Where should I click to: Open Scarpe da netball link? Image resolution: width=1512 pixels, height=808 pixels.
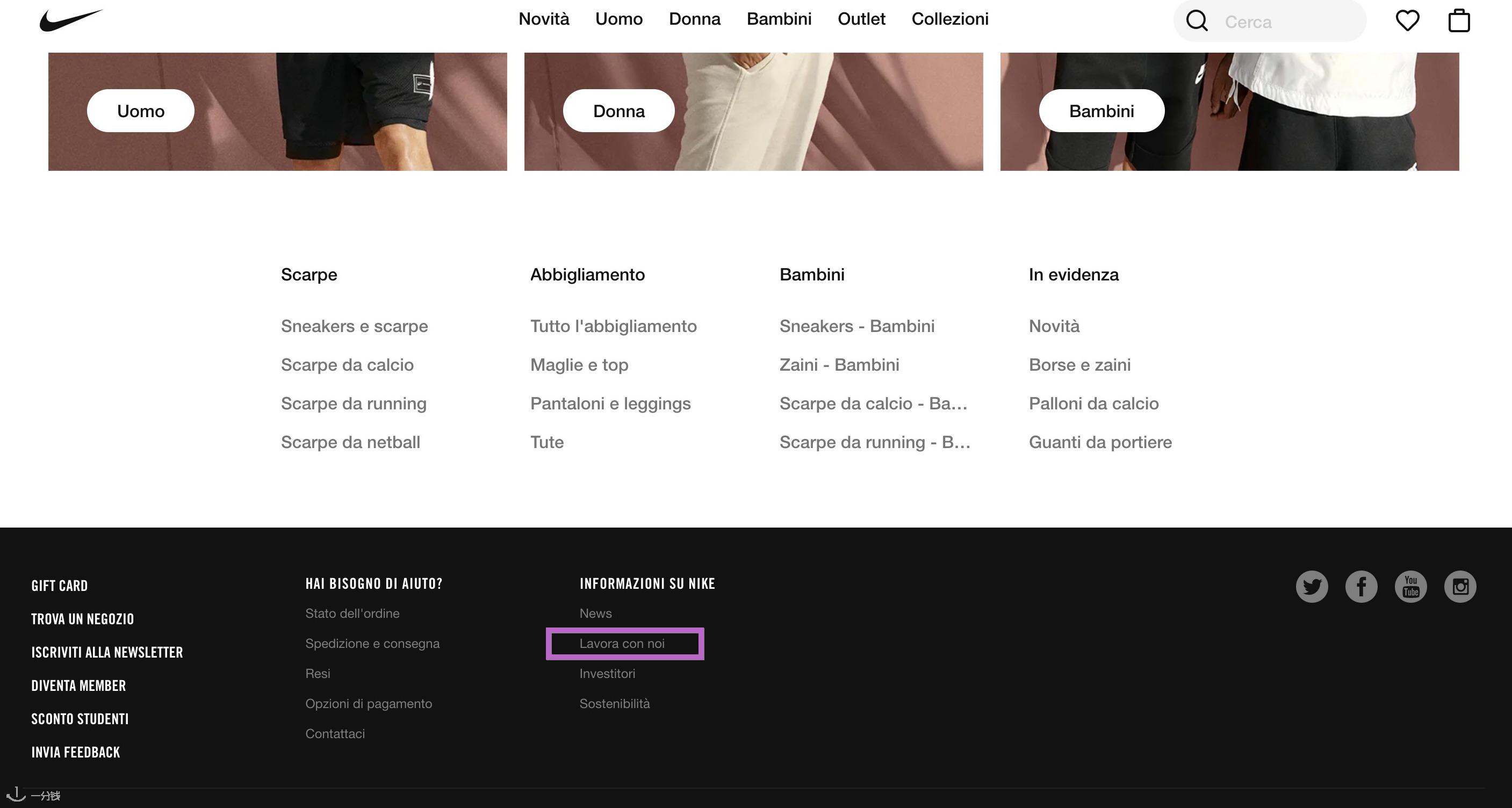click(350, 443)
